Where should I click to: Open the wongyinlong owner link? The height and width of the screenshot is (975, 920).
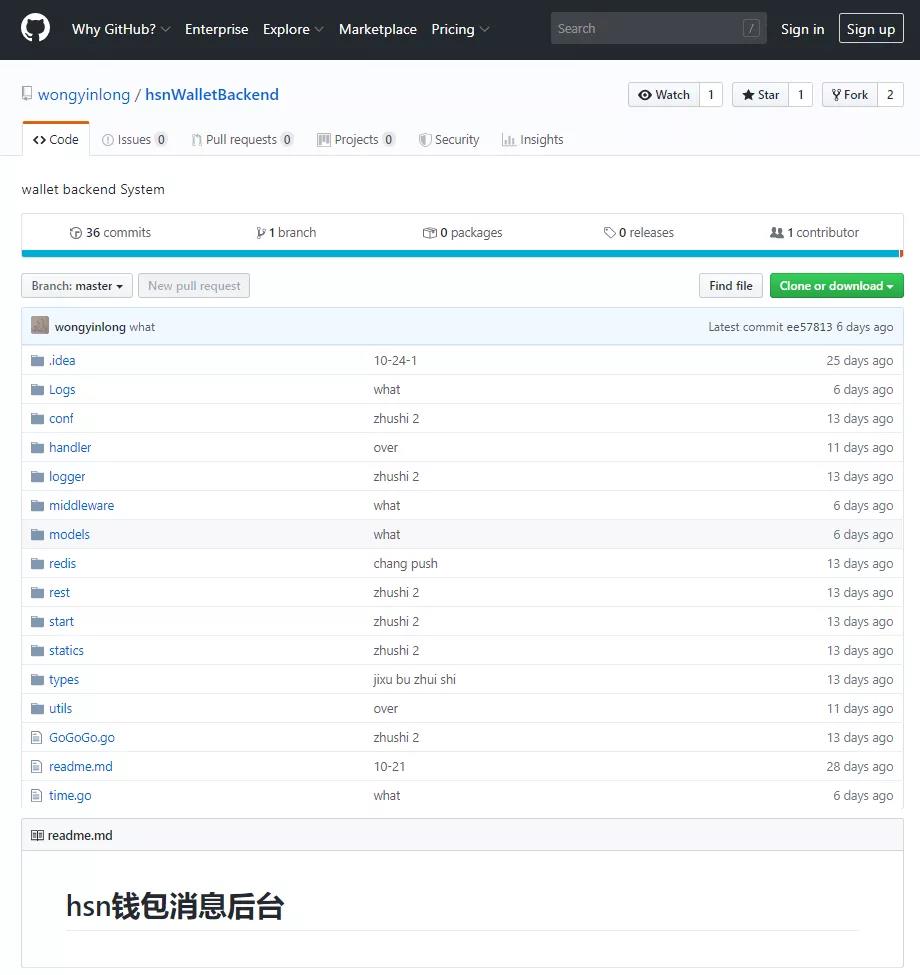84,95
